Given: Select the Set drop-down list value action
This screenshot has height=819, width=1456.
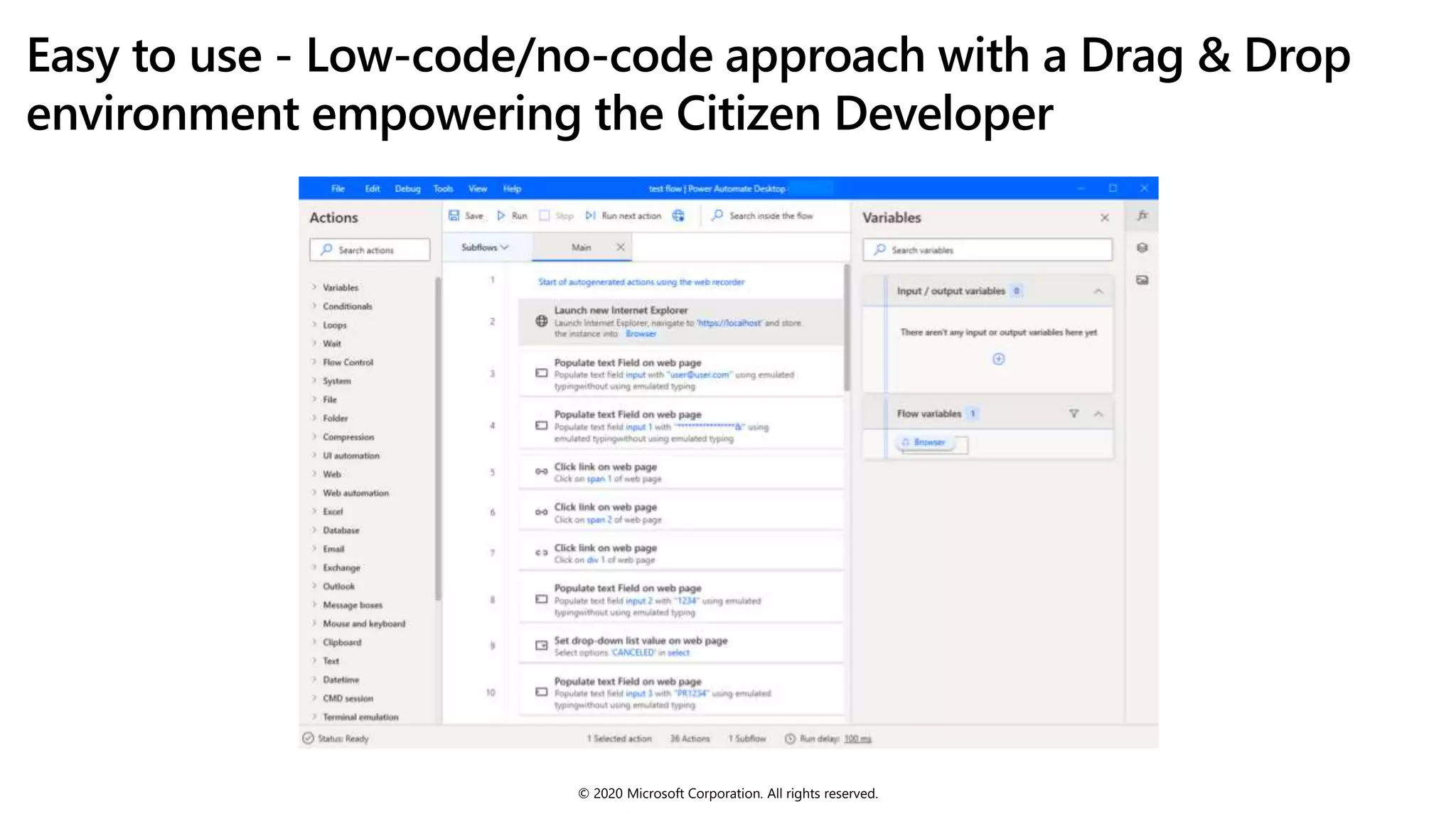Looking at the screenshot, I should pos(681,646).
